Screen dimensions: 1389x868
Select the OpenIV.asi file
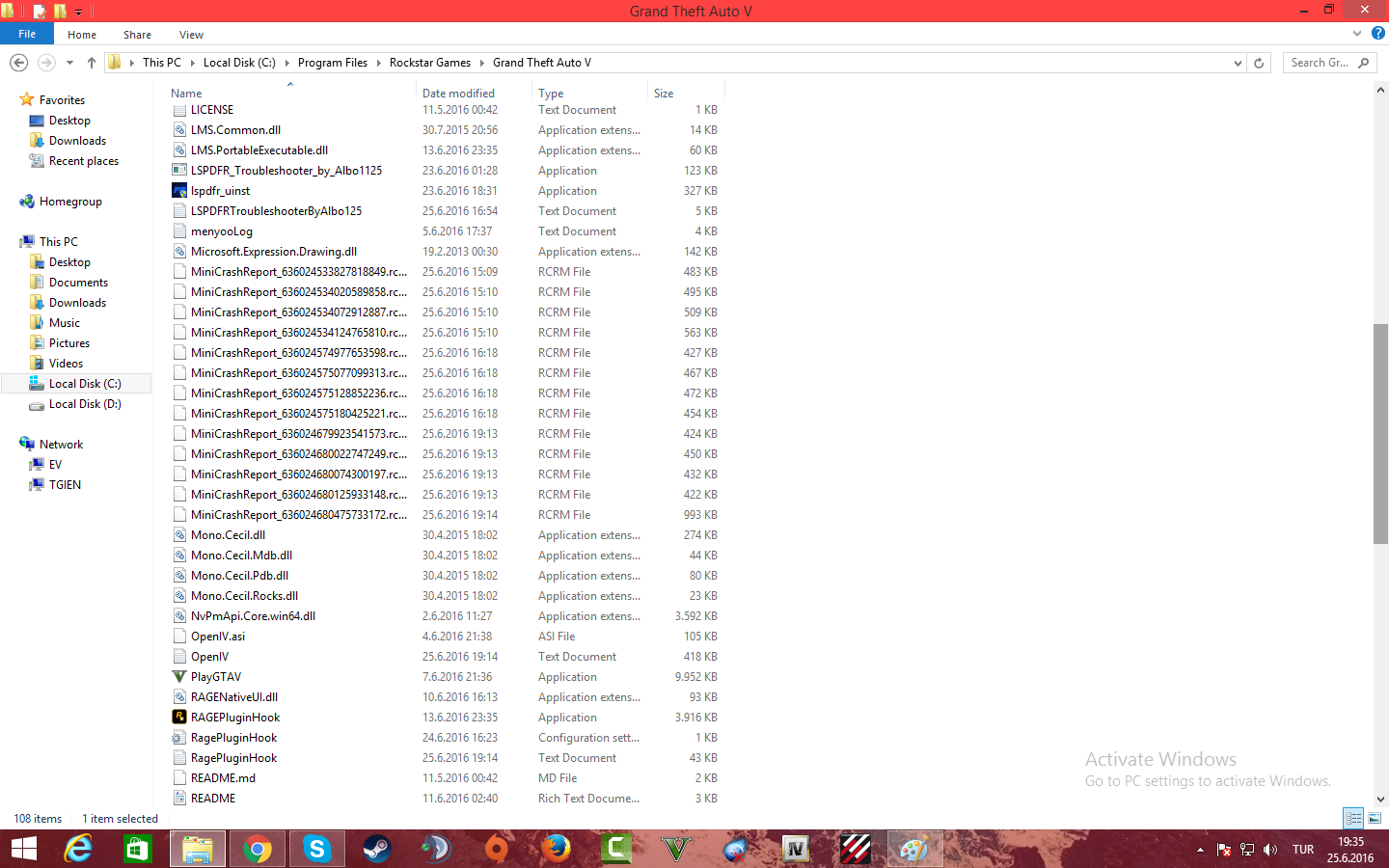click(218, 637)
